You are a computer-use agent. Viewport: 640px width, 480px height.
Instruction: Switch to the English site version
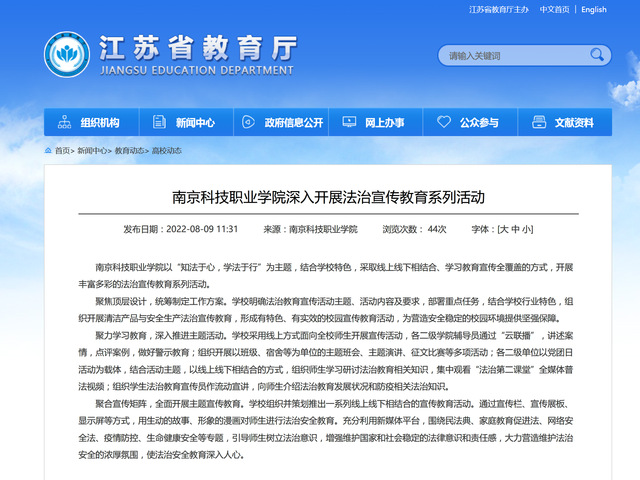pos(593,10)
